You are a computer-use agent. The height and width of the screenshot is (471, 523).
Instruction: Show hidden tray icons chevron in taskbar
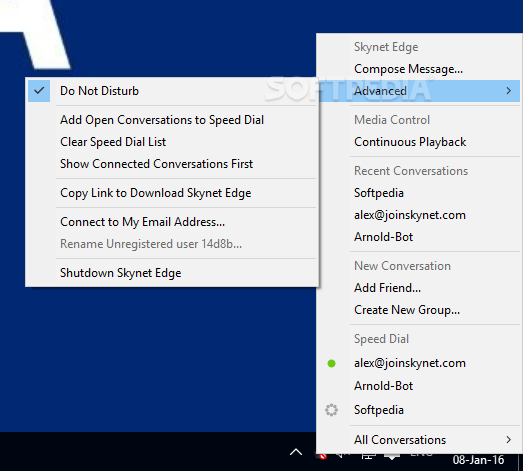pos(296,452)
